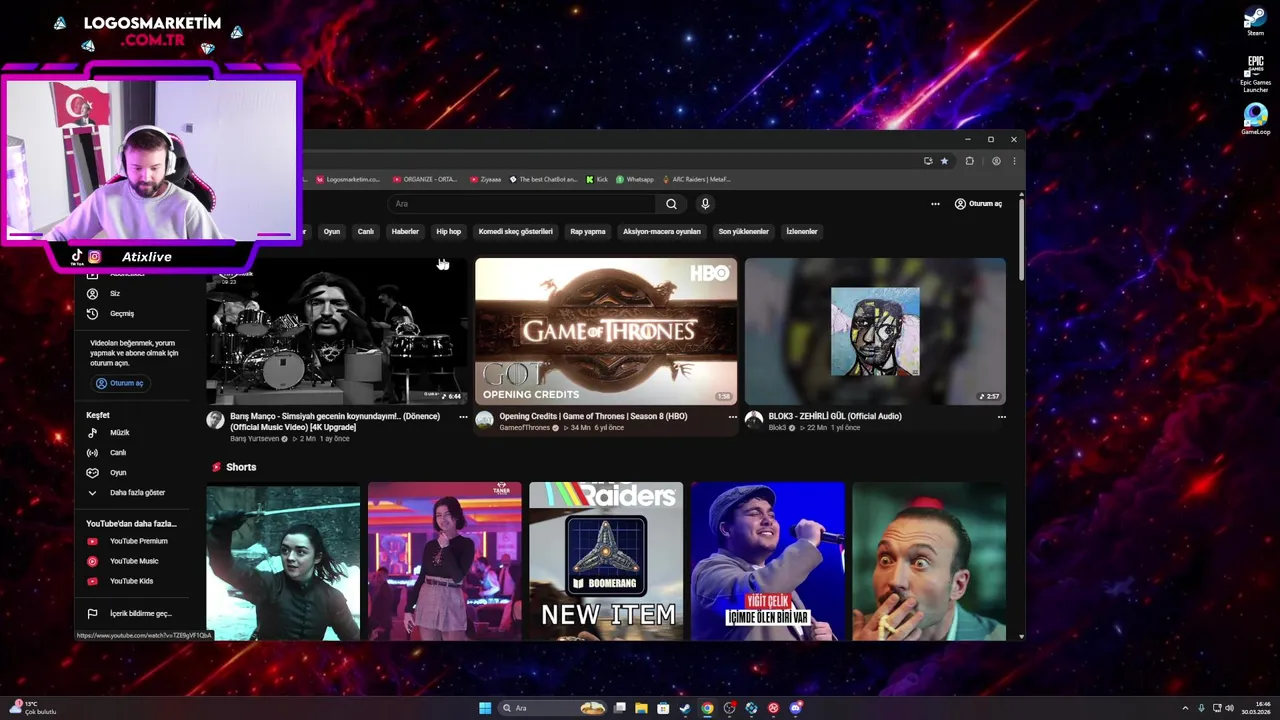Click sidebar Oturum aç sign-in button
1280x720 pixels.
[121, 383]
